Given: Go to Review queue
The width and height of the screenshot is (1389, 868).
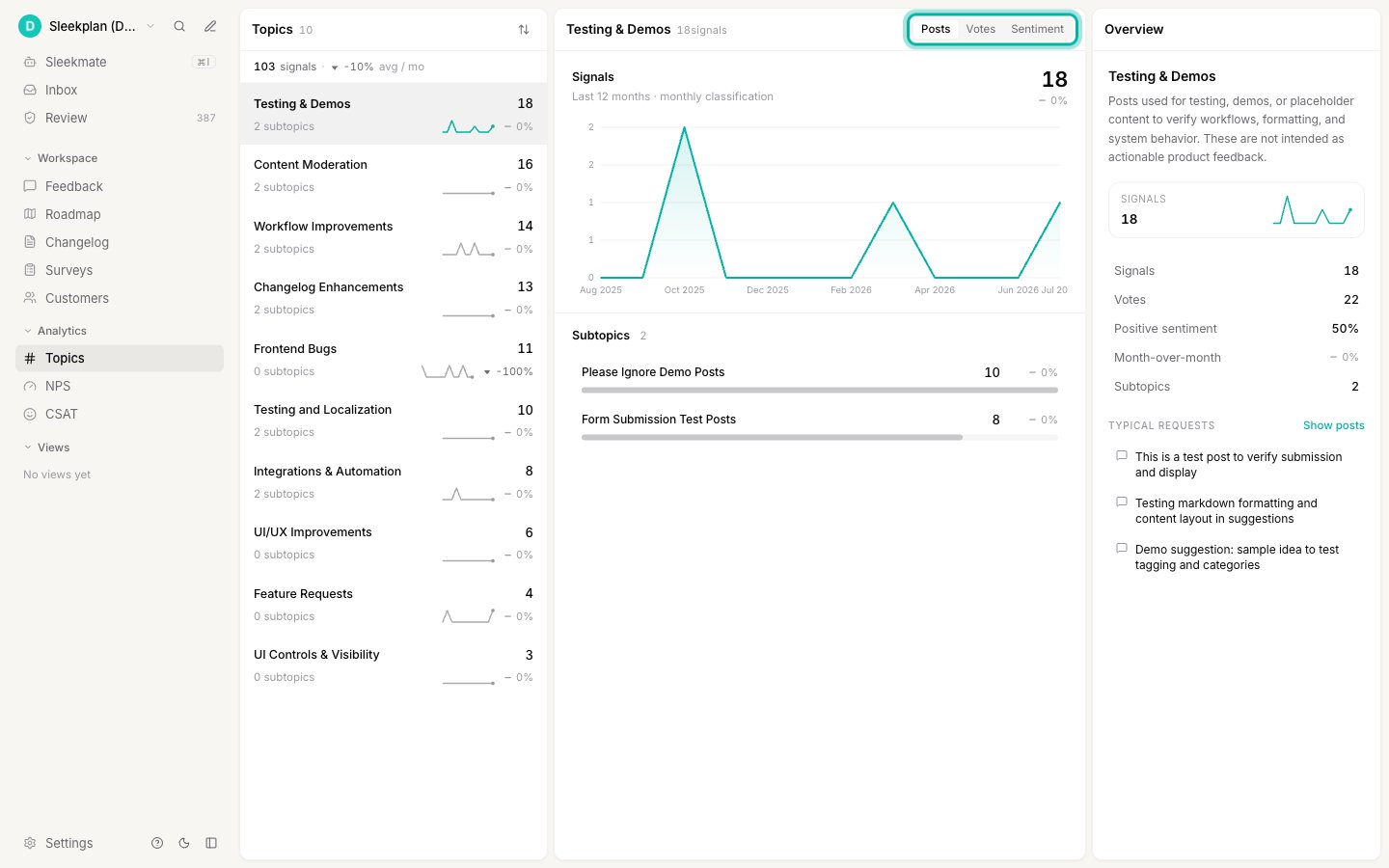Looking at the screenshot, I should click(120, 118).
